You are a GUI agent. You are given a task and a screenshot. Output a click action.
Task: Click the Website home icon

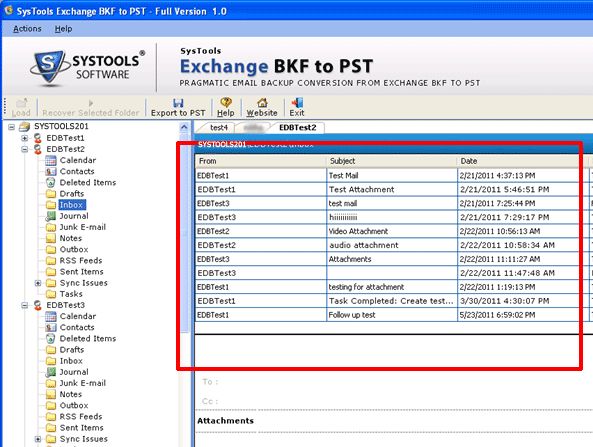[x=262, y=102]
